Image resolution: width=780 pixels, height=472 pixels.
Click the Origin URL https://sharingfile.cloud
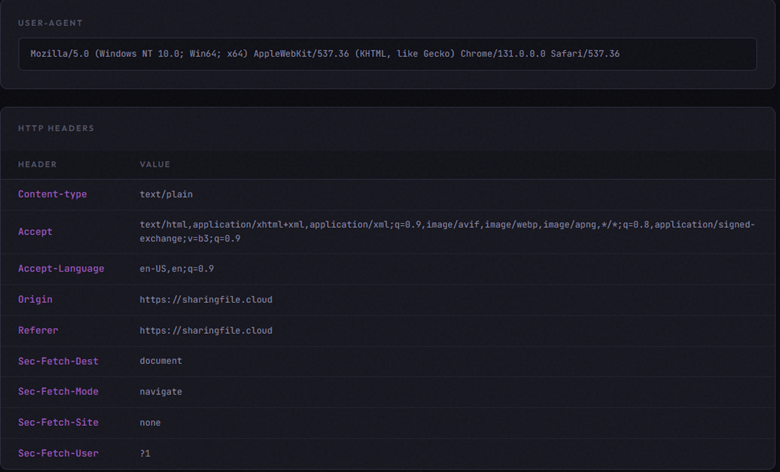206,299
